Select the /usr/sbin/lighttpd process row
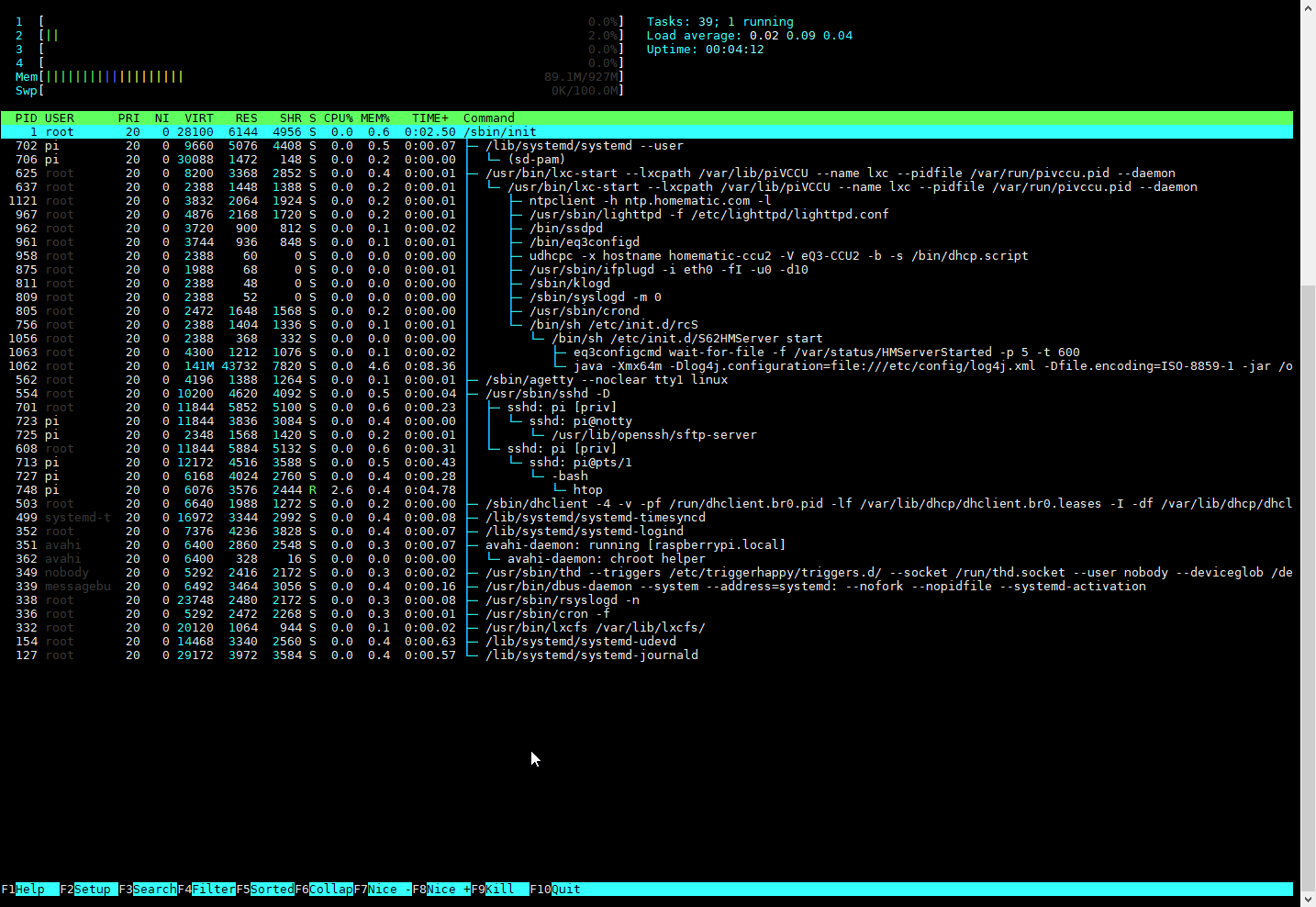Screen dimensions: 1316x907 point(647,215)
